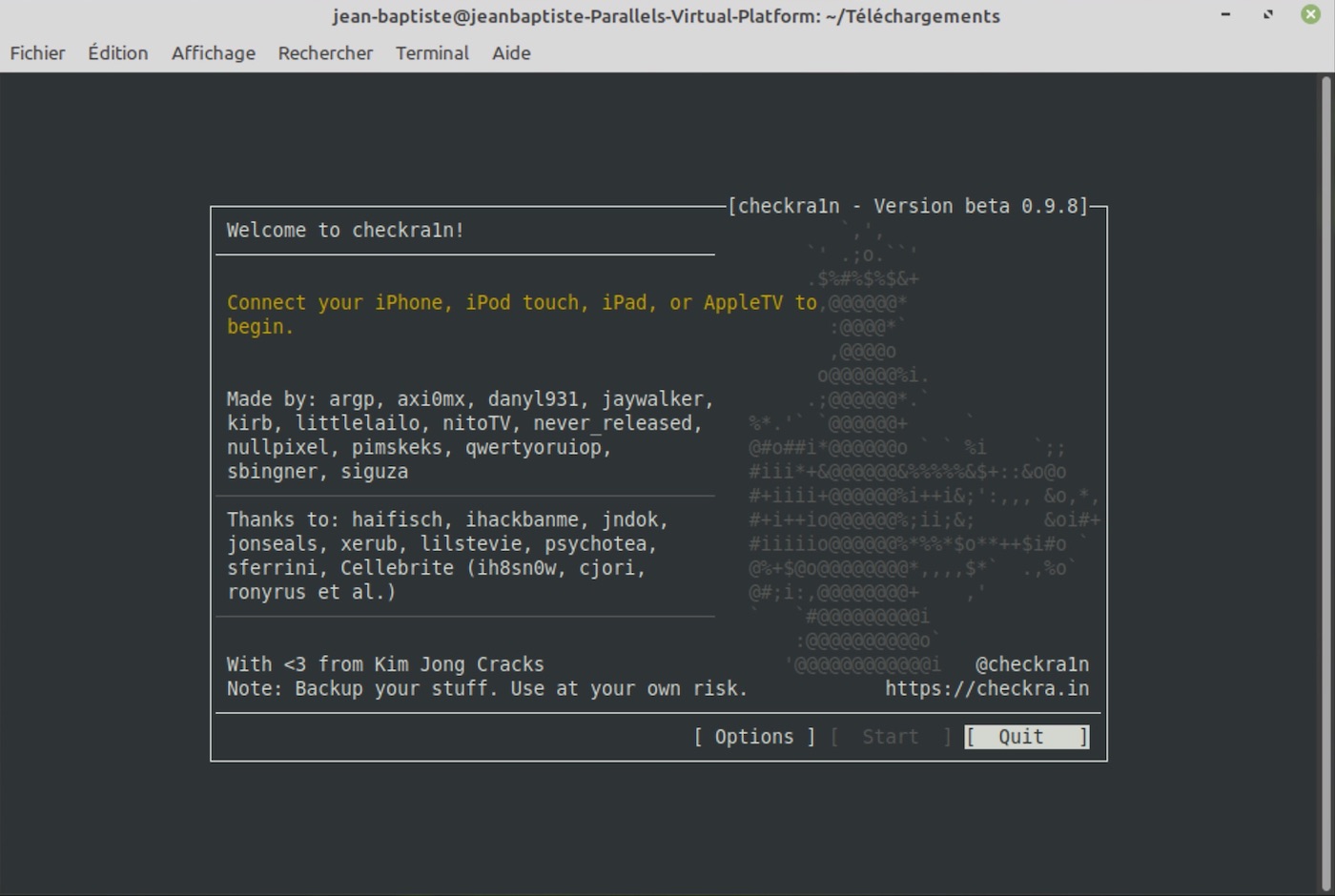
Task: Click the 'ronyrus et al.)' line
Action: click(x=311, y=592)
